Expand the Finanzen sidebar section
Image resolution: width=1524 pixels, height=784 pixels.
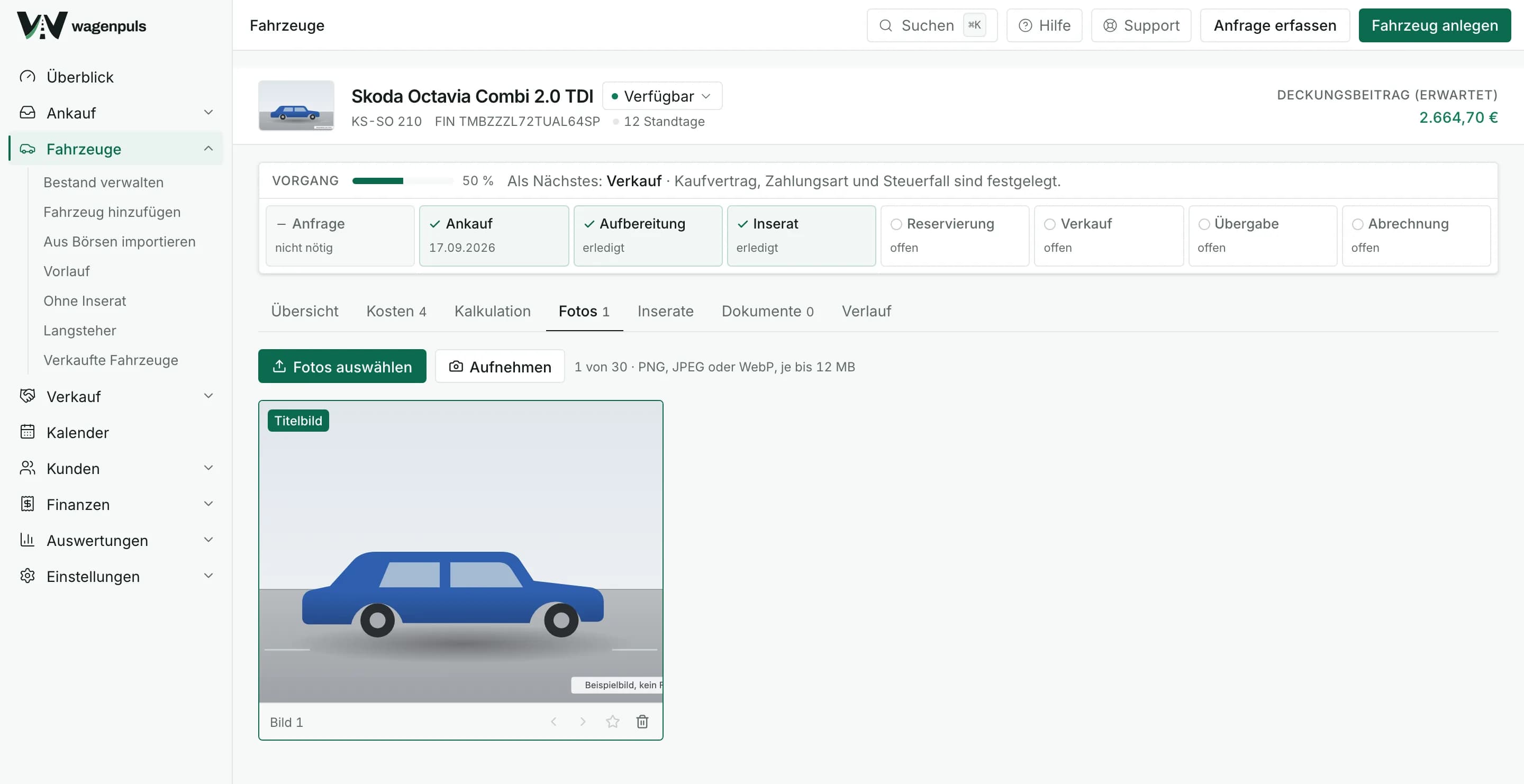(x=208, y=504)
